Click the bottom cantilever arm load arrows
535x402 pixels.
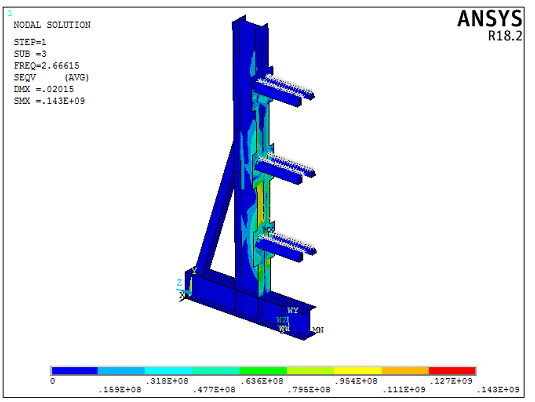[287, 242]
